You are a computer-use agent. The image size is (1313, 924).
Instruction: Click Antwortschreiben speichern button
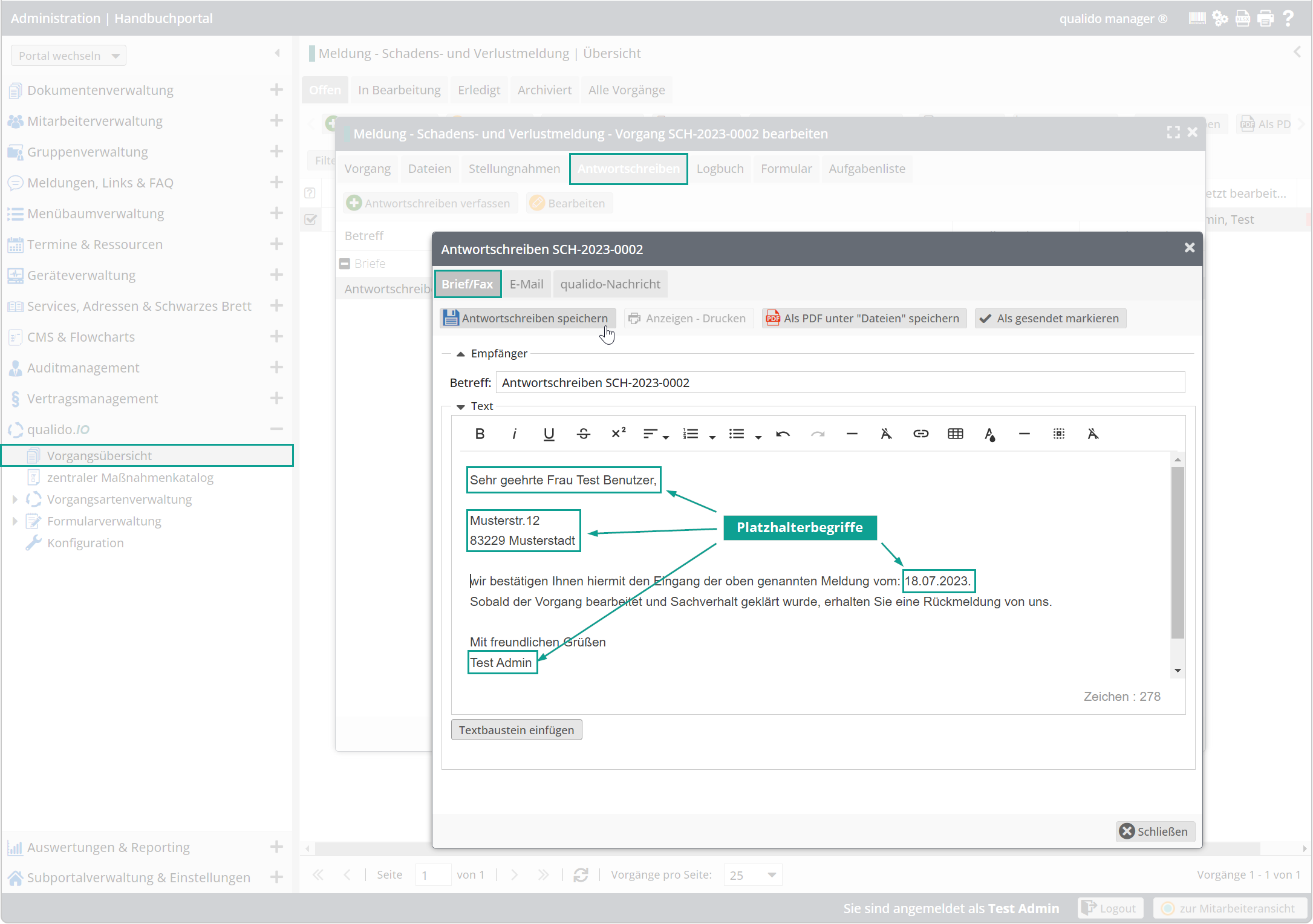[527, 318]
